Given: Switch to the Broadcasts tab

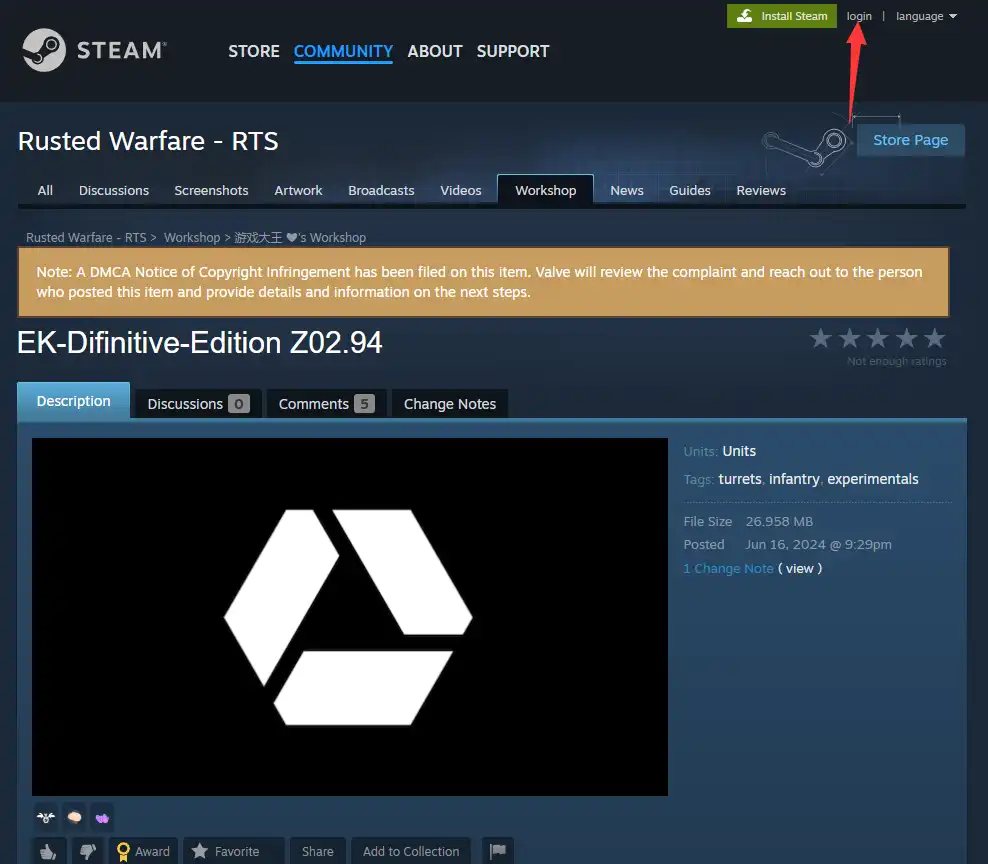Looking at the screenshot, I should point(381,190).
